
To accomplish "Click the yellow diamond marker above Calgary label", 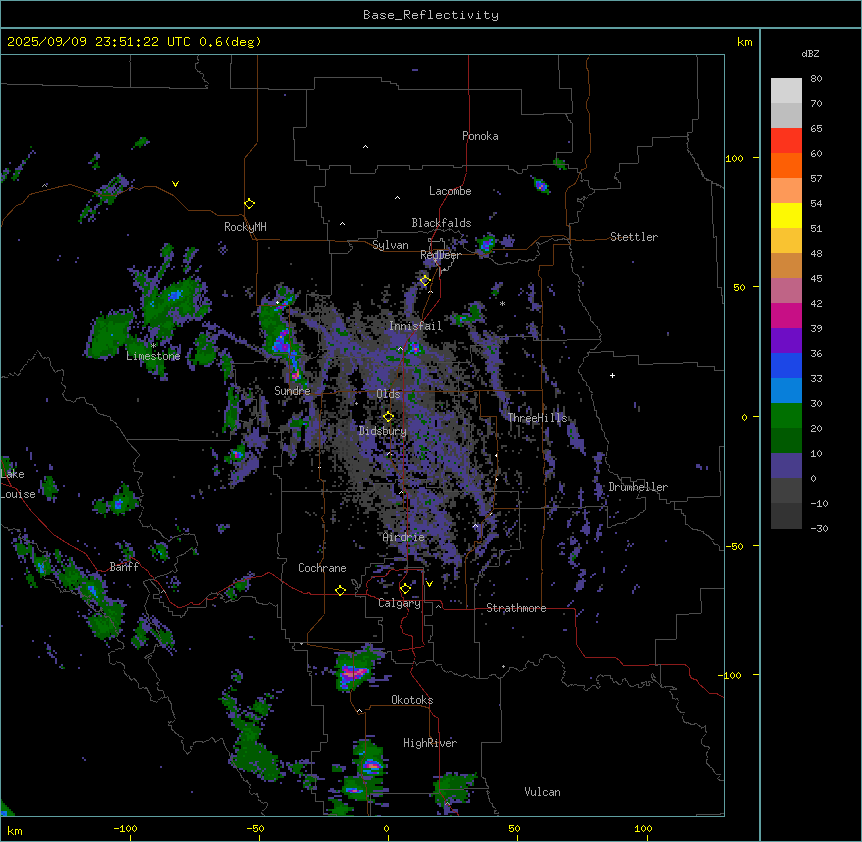I will [x=405, y=589].
